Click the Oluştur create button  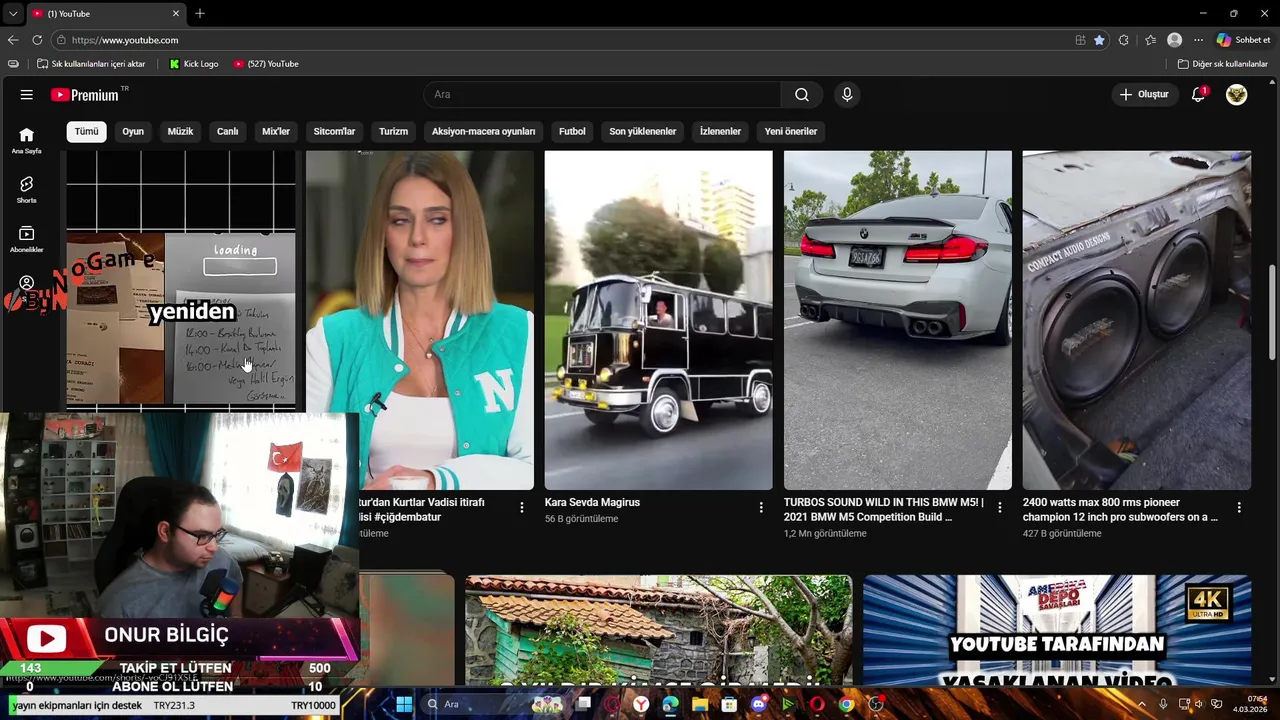pyautogui.click(x=1144, y=94)
